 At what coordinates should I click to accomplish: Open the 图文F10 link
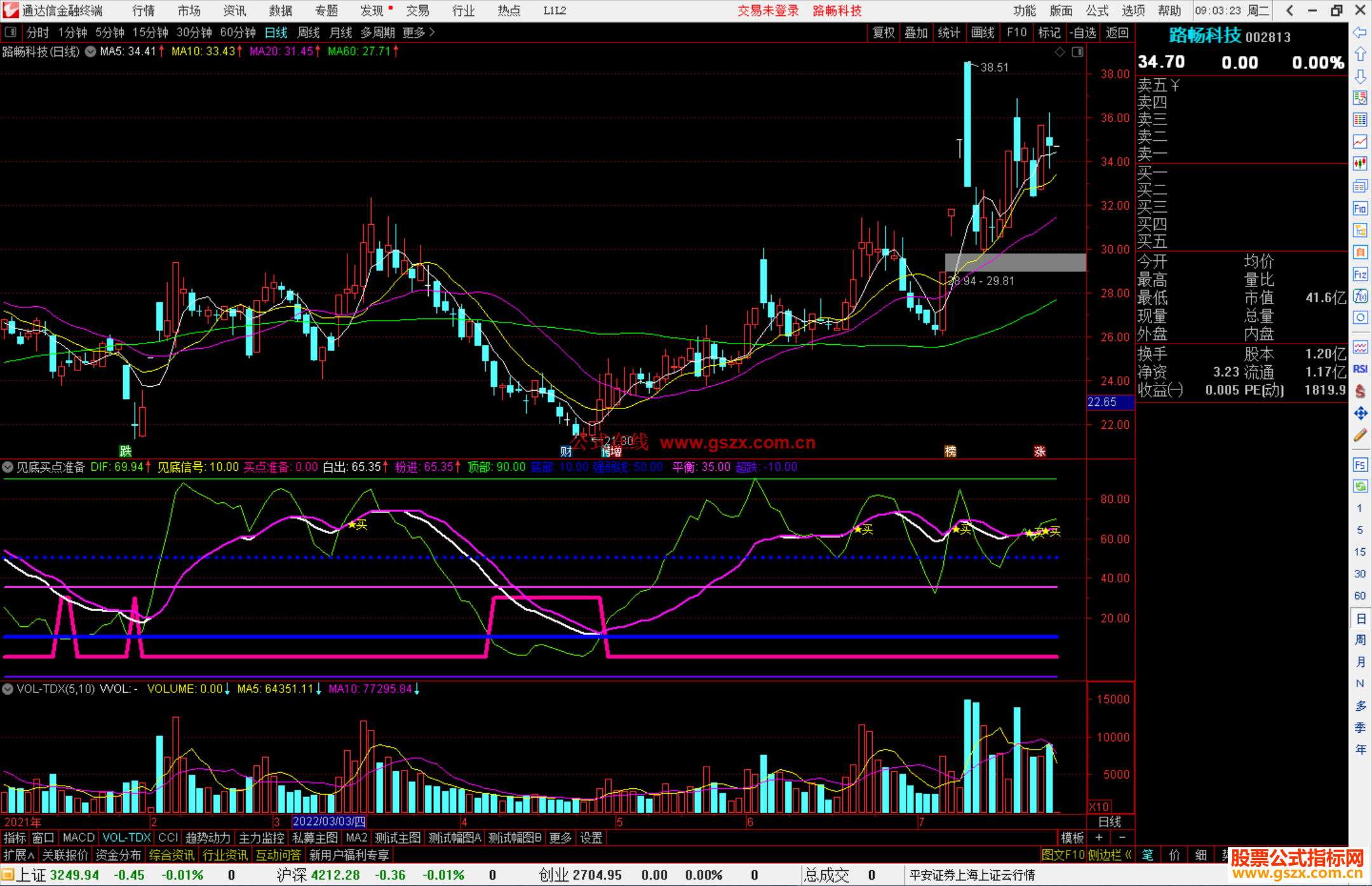1063,855
